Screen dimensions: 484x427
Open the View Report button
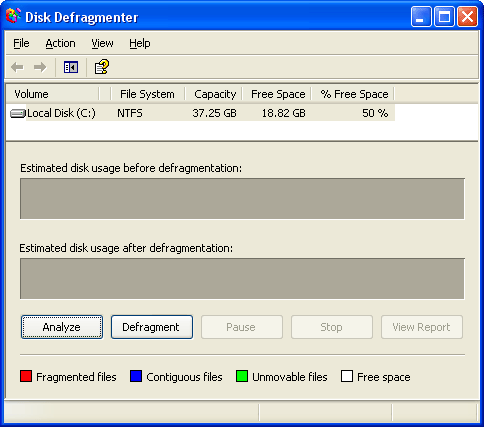pyautogui.click(x=422, y=327)
